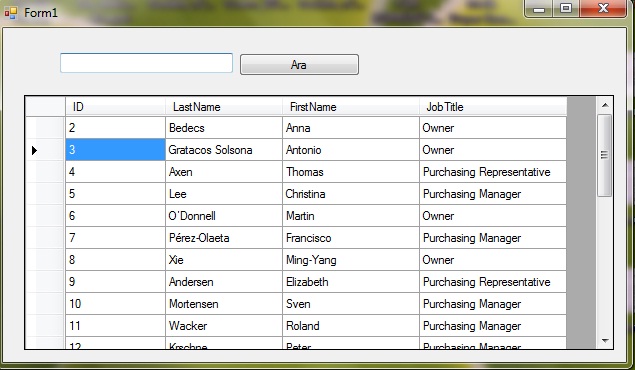Viewport: 635px width, 370px height.
Task: Maximize the Form1 window
Action: 566,9
